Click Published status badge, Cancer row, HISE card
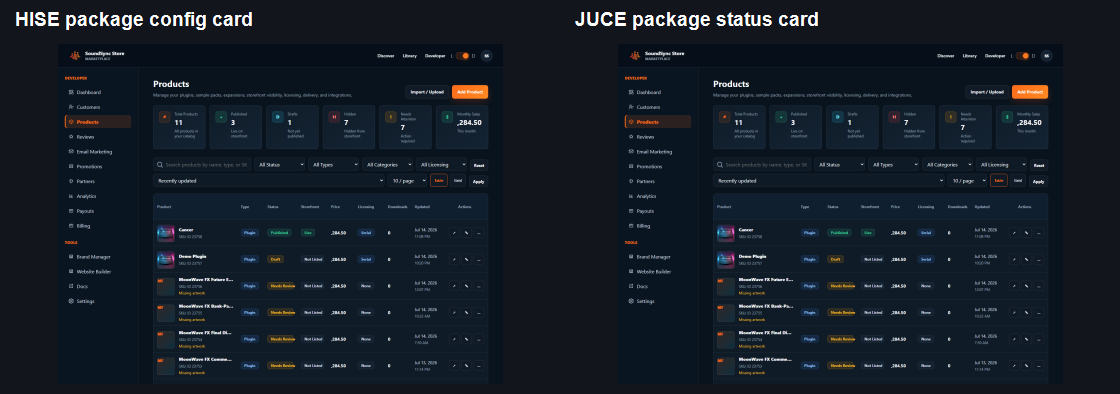Screen dimensions: 1120x394 point(279,233)
